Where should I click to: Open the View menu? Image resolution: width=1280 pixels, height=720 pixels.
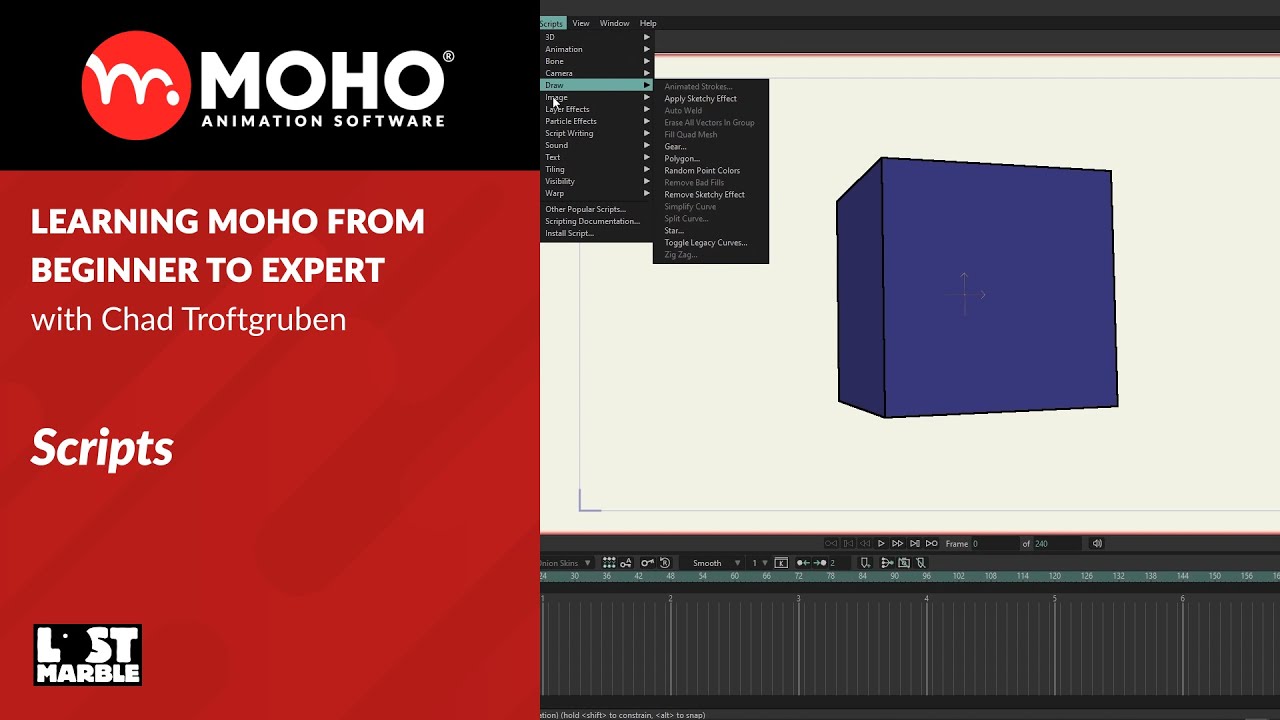pyautogui.click(x=581, y=23)
